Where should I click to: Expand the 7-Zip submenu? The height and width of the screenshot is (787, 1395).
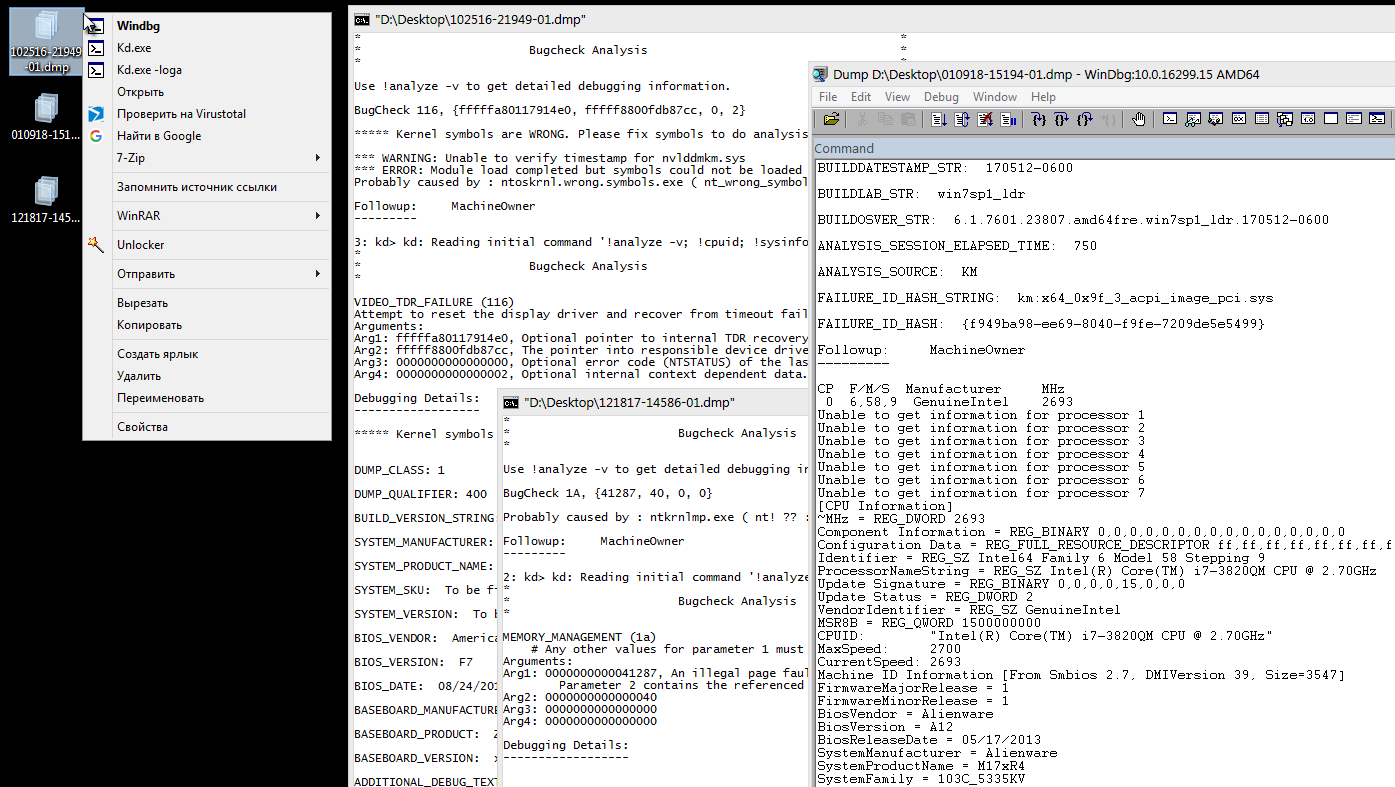[x=207, y=158]
